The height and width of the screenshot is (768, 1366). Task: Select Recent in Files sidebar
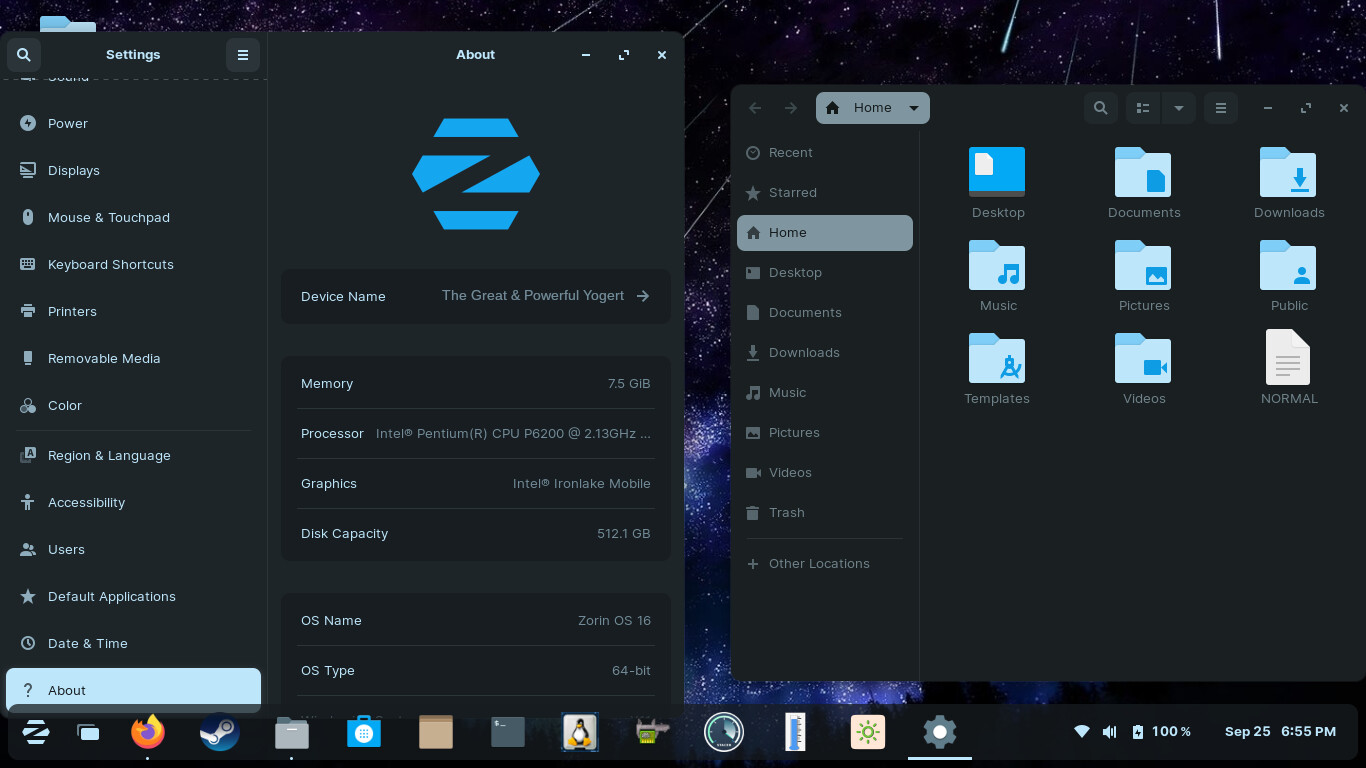[x=825, y=153]
